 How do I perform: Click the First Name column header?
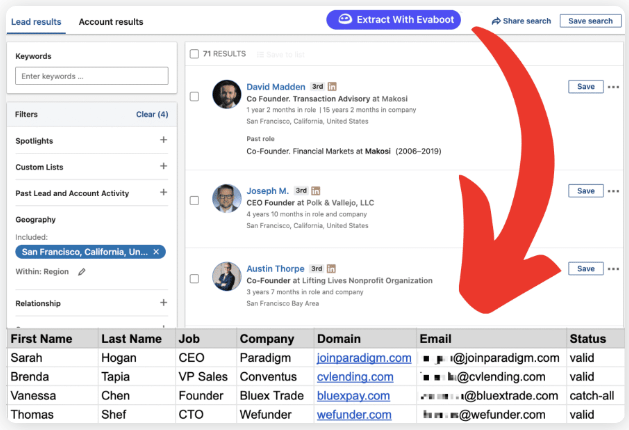point(53,339)
